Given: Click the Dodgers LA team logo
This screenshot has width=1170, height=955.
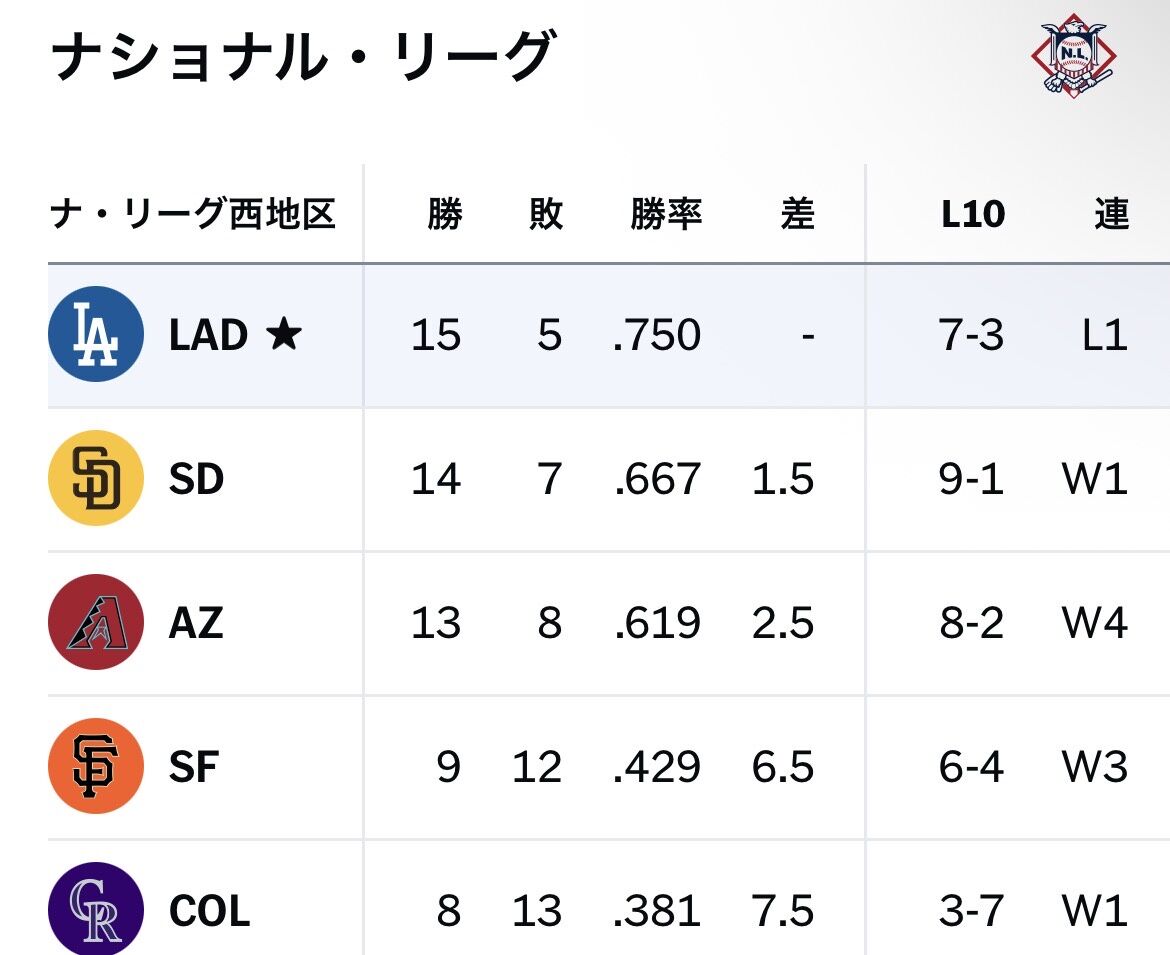Looking at the screenshot, I should click(96, 334).
